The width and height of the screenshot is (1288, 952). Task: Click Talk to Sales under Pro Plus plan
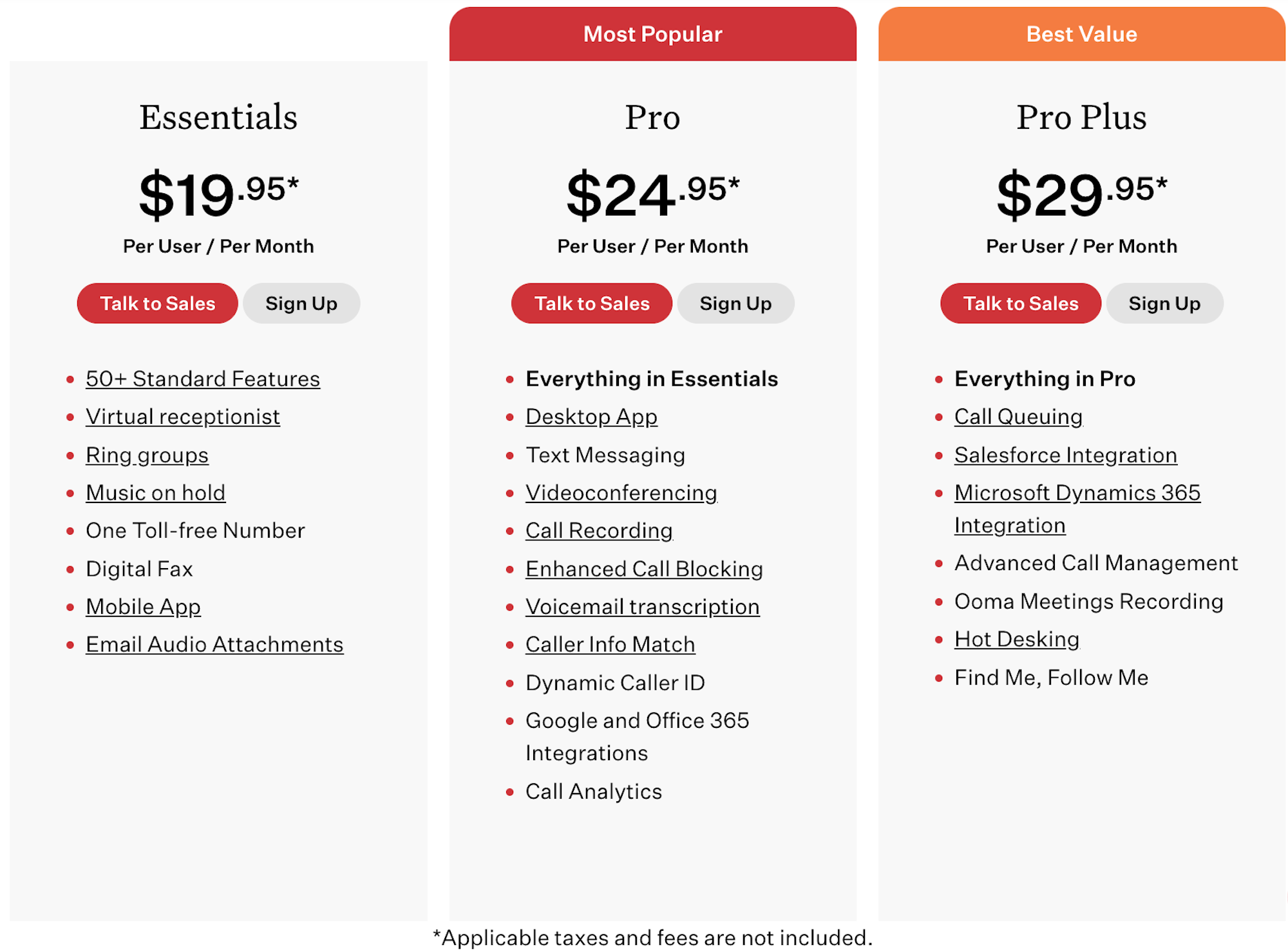(x=1021, y=303)
